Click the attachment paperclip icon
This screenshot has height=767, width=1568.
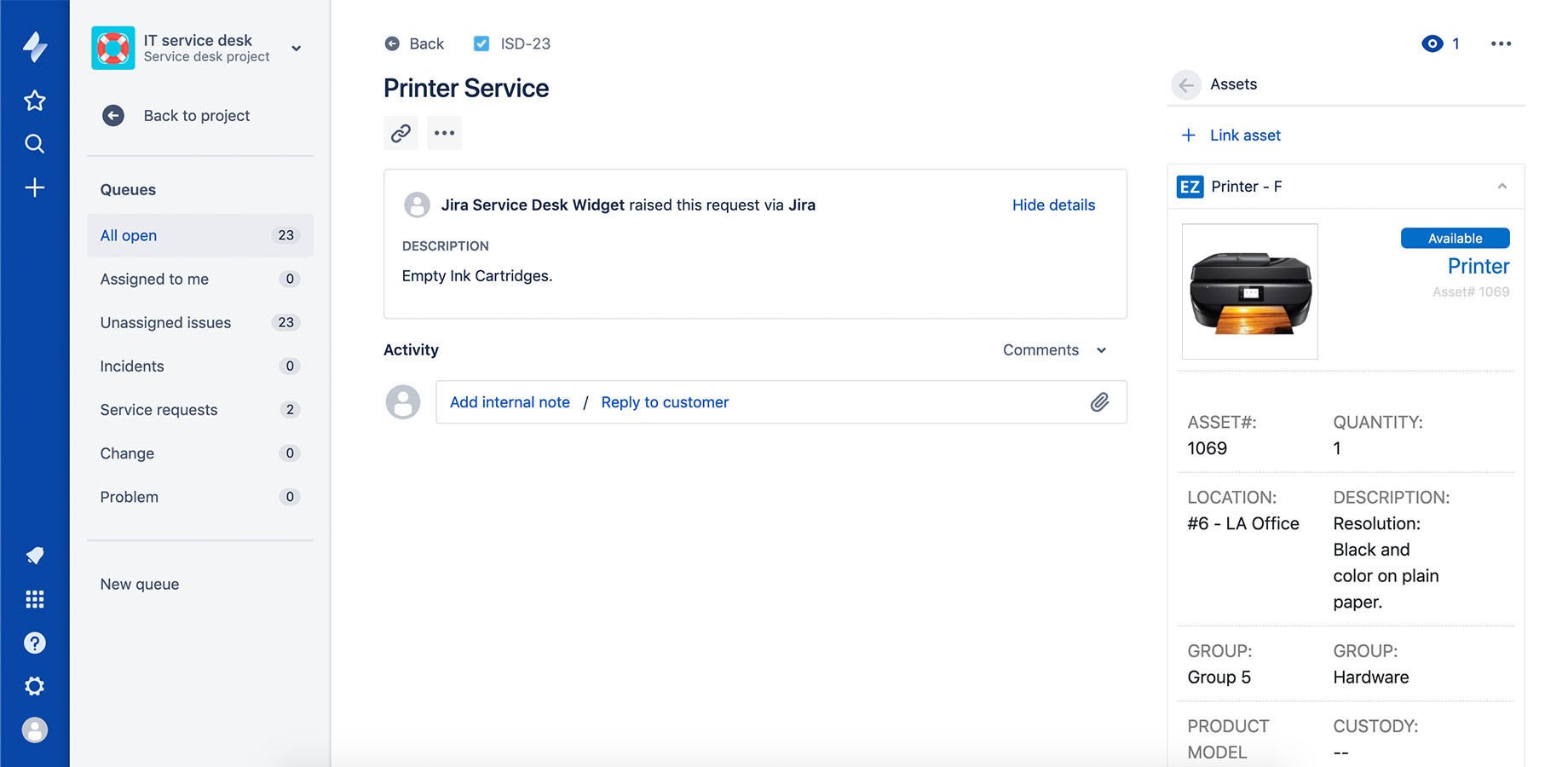click(x=1099, y=402)
